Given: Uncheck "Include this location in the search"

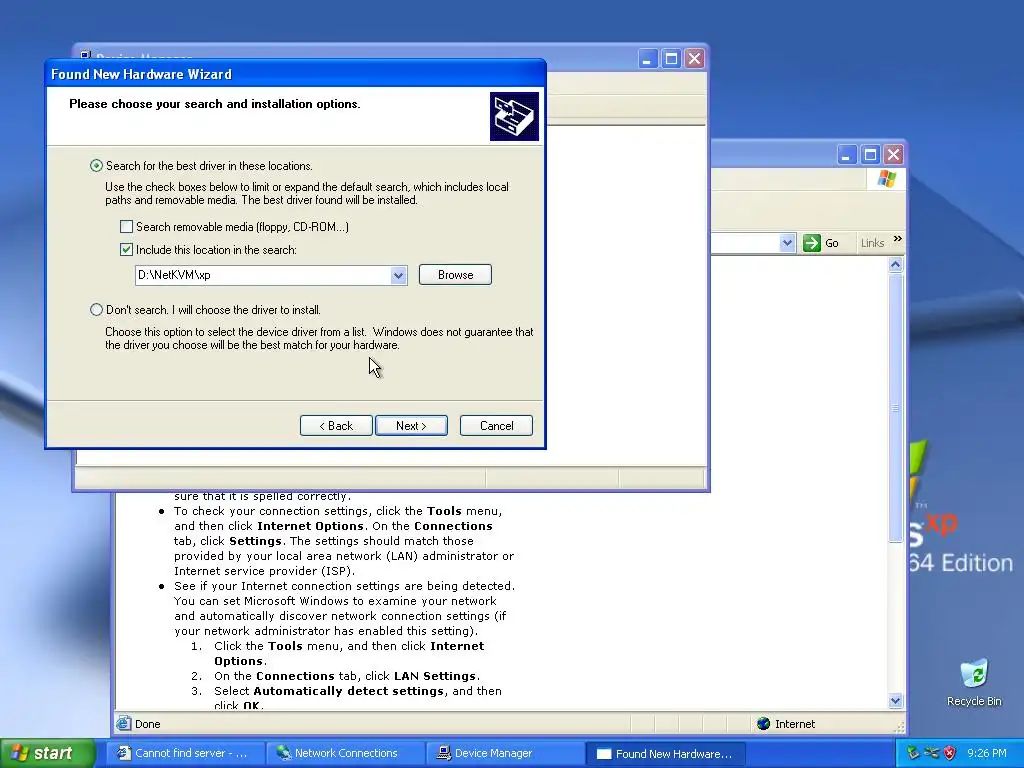Looking at the screenshot, I should tap(126, 249).
